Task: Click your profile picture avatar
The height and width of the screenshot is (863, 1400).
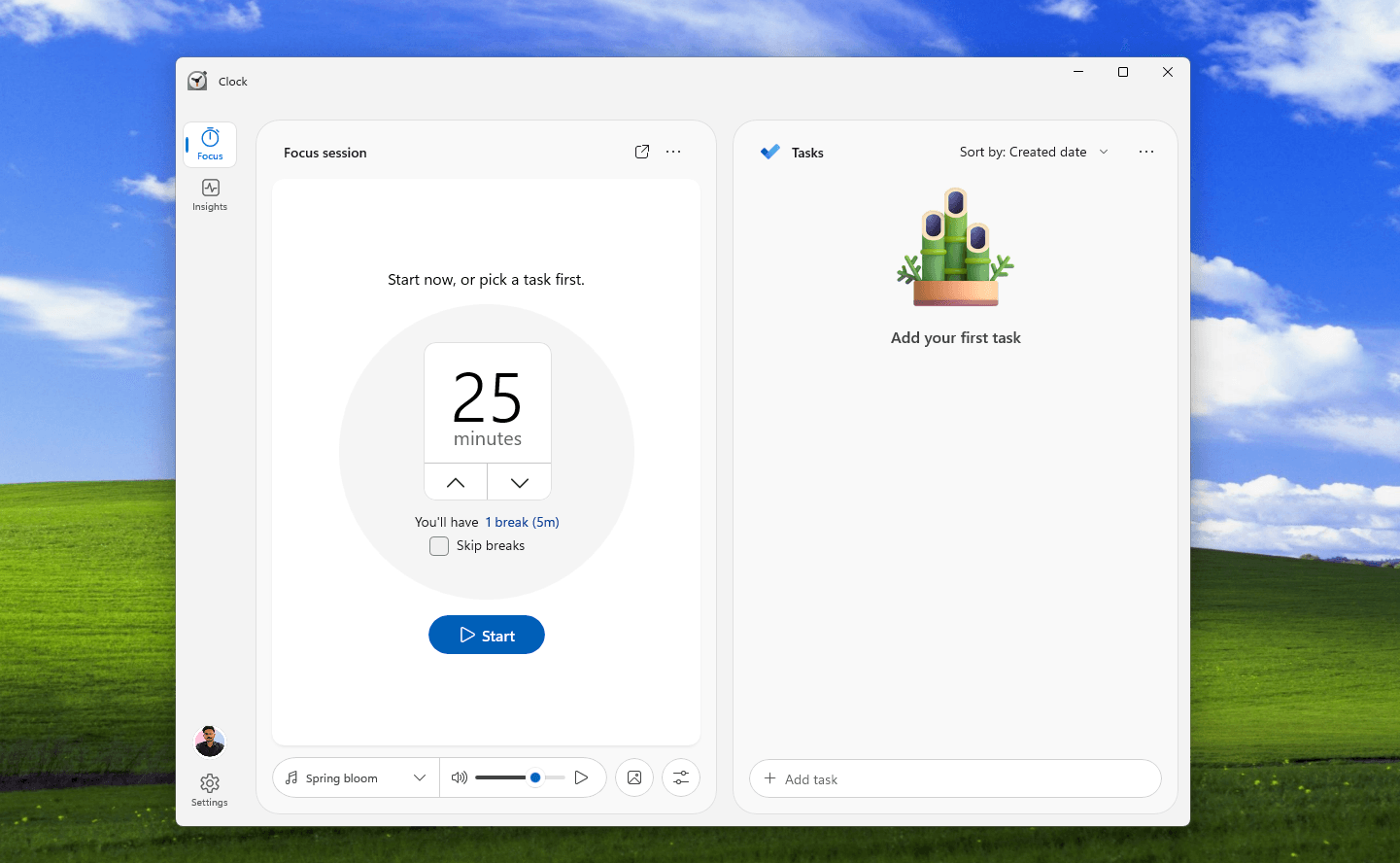Action: point(209,741)
